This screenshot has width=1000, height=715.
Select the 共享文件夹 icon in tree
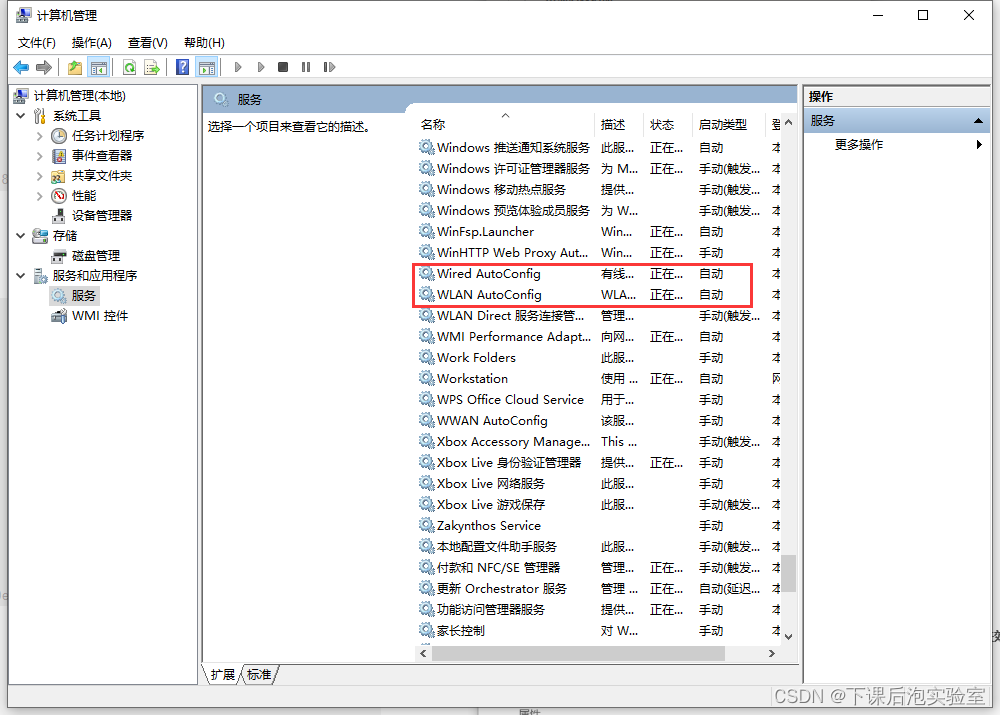coord(59,176)
